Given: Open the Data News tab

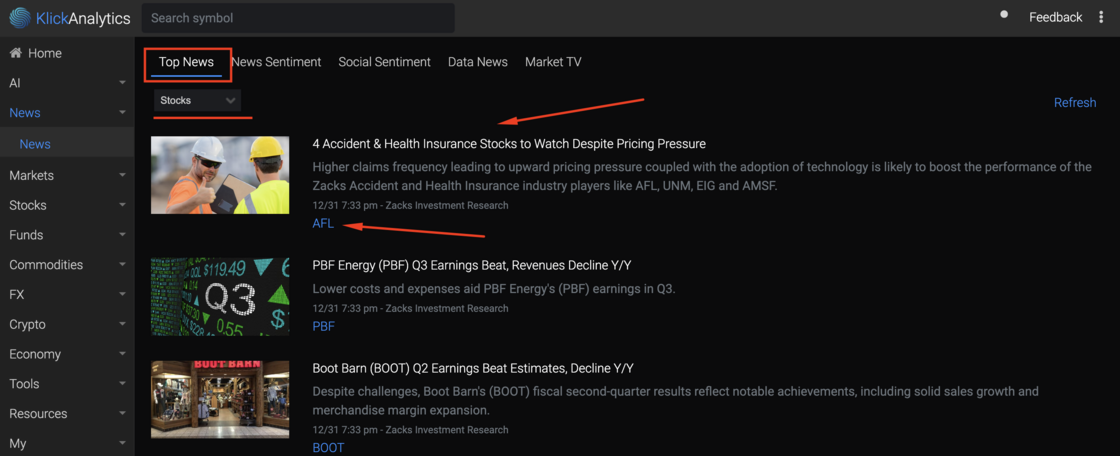Looking at the screenshot, I should pos(478,62).
